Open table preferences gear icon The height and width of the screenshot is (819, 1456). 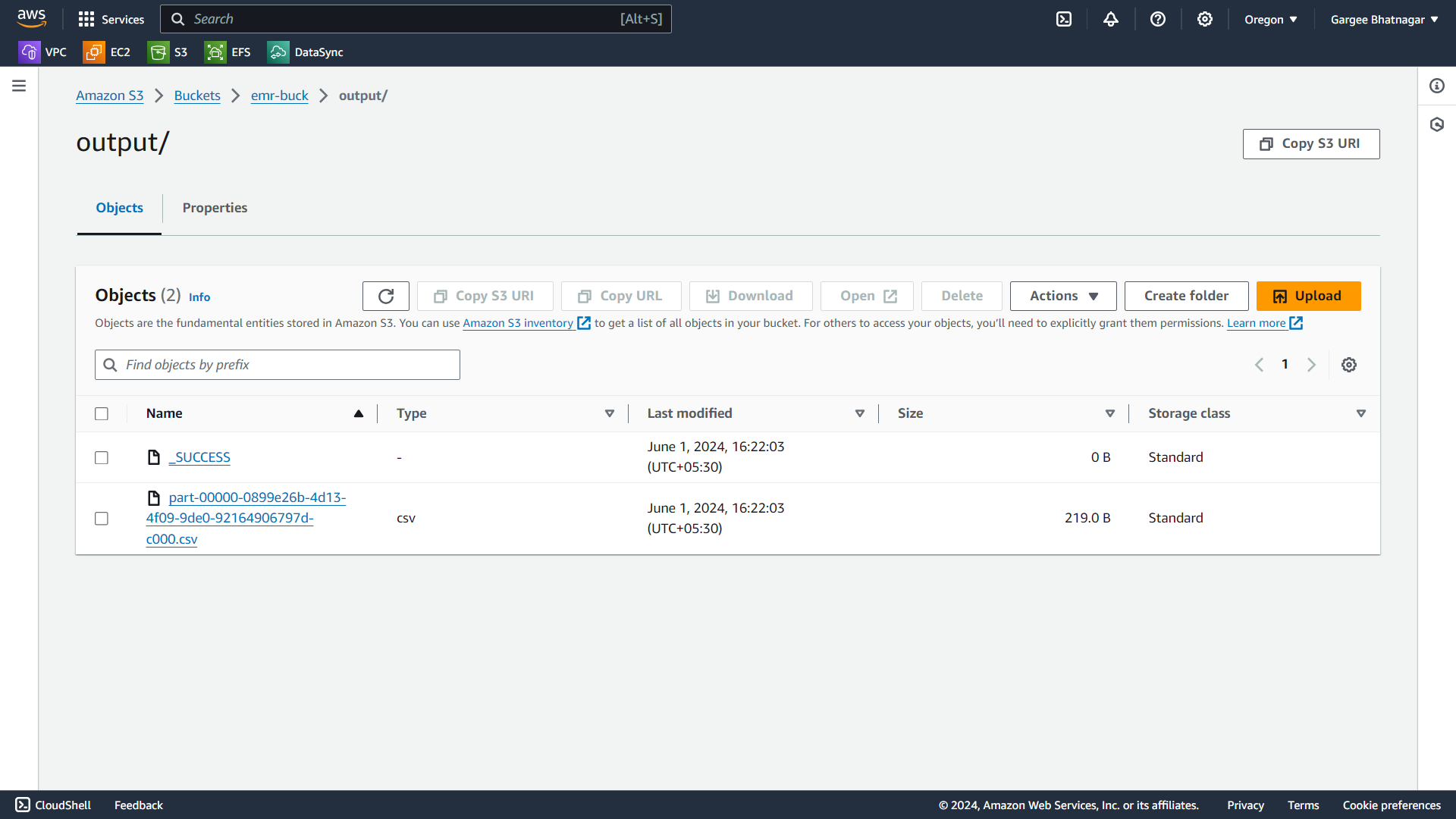pyautogui.click(x=1348, y=365)
